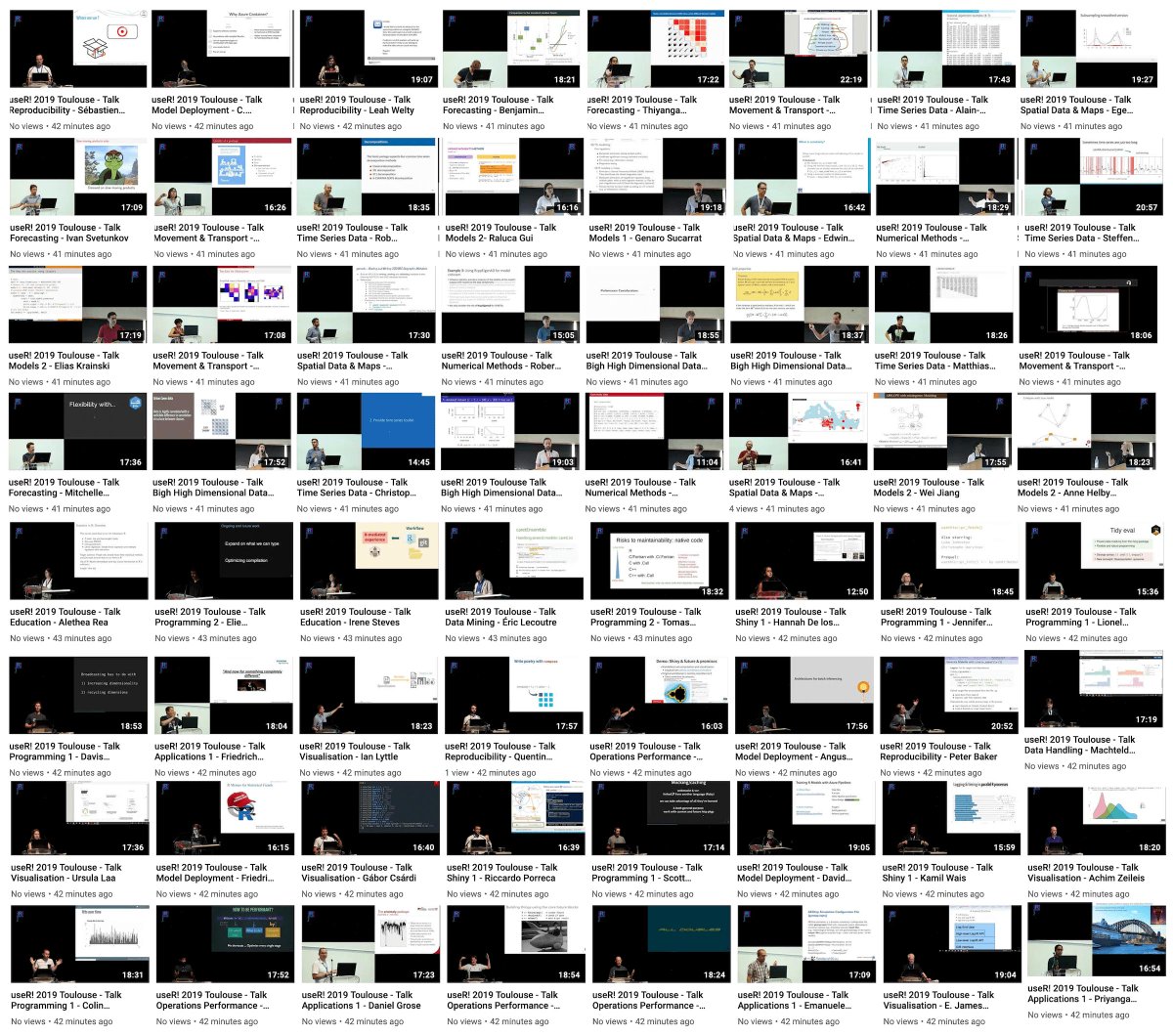Click the 18:54 duration badge

(569, 975)
